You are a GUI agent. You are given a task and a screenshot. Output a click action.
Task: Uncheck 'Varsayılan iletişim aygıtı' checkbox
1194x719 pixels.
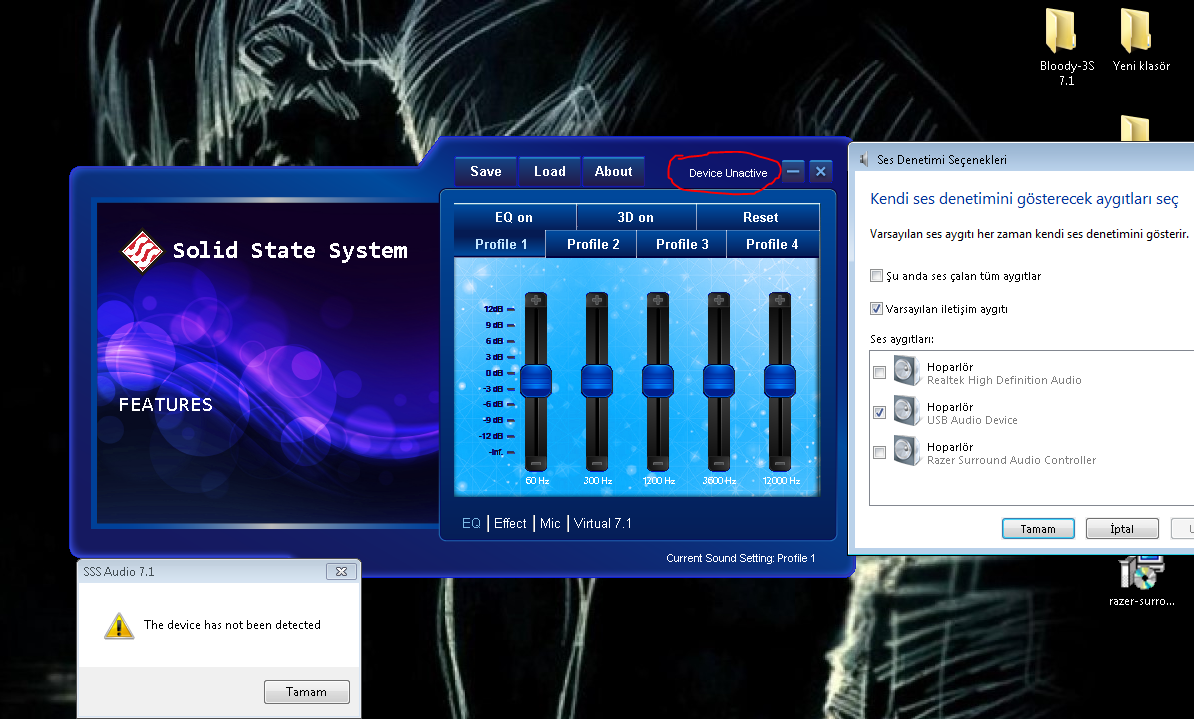(x=876, y=308)
